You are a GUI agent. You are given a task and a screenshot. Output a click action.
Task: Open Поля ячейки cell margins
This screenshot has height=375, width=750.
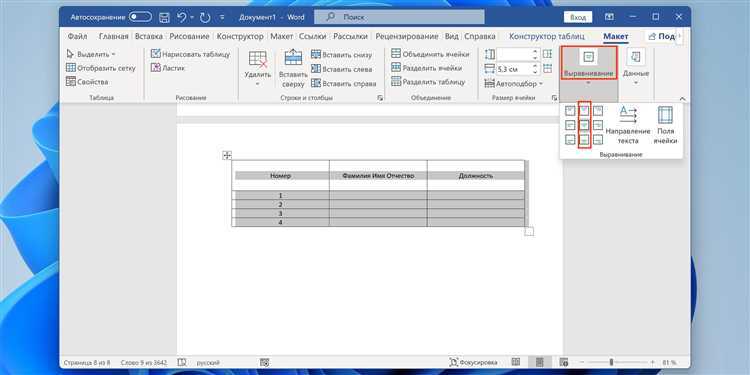point(665,125)
